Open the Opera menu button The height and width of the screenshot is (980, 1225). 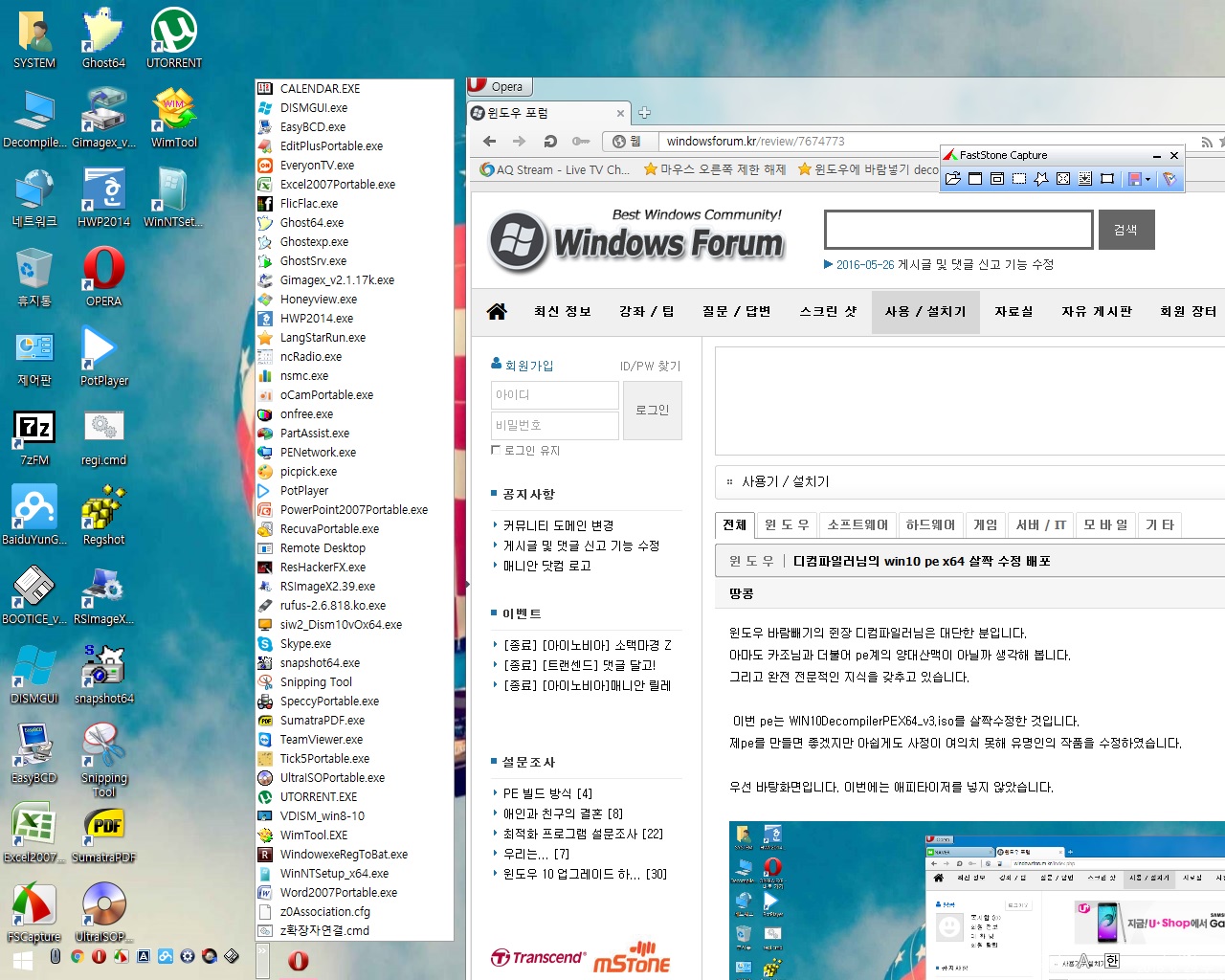pyautogui.click(x=498, y=86)
